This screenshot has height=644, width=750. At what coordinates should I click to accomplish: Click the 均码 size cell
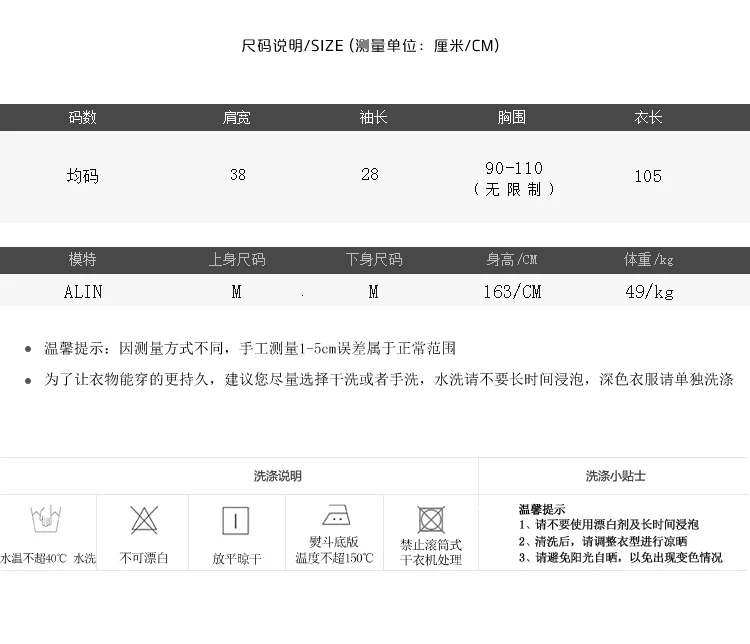click(83, 176)
